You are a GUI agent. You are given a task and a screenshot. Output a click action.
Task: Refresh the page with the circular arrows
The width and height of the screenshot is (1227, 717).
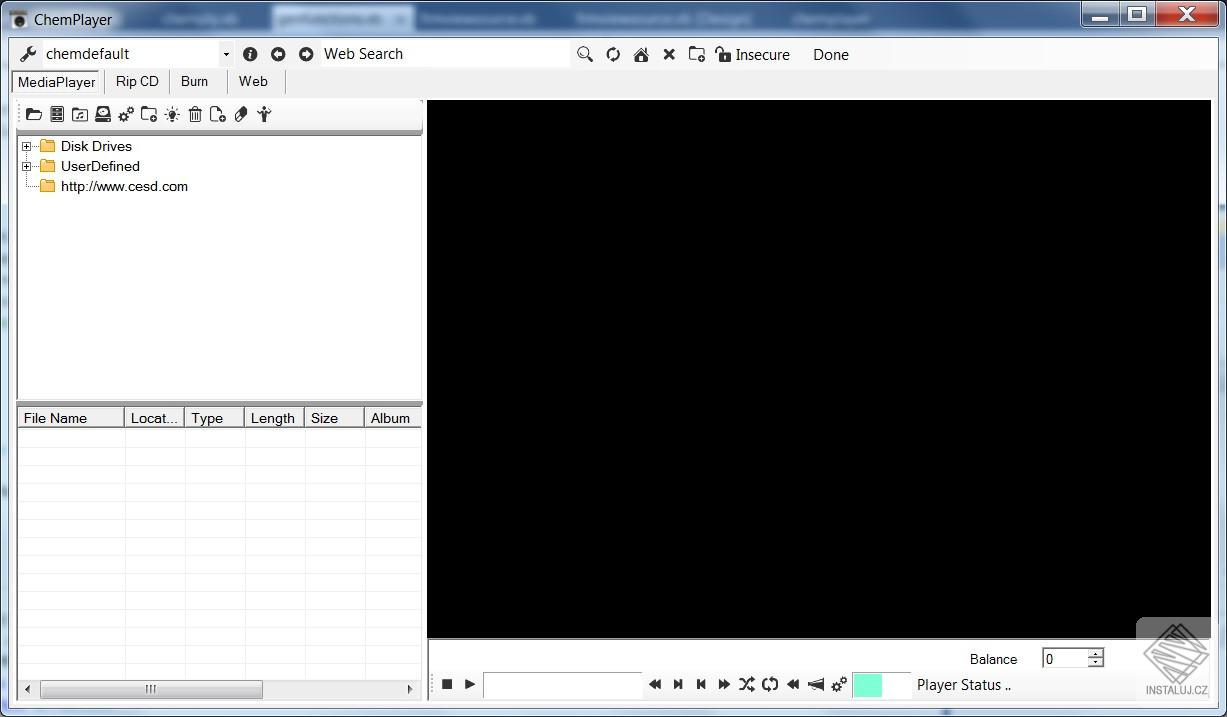(613, 55)
